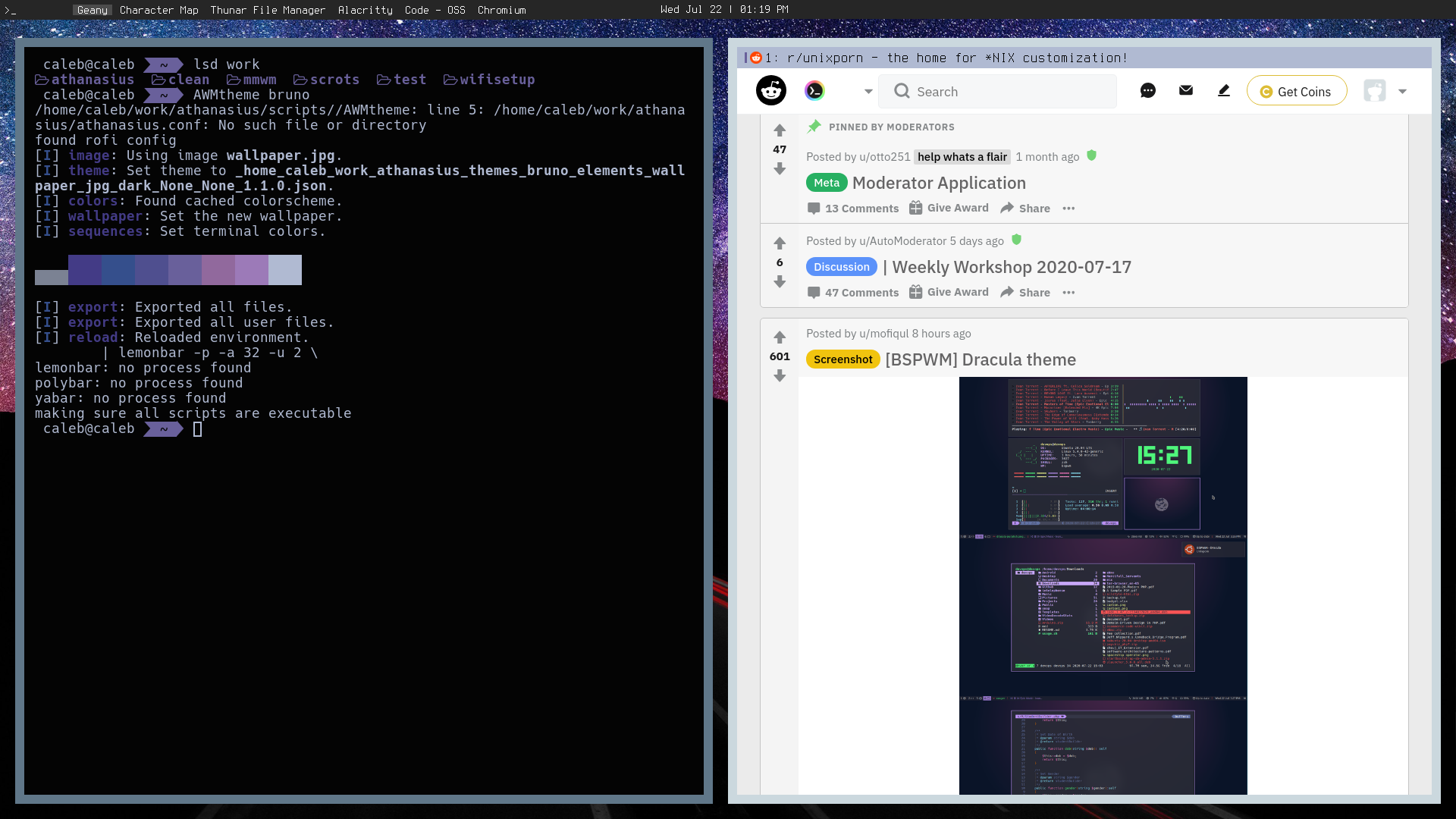Click comments icon on Moderator Application post
The height and width of the screenshot is (819, 1456).
click(814, 209)
